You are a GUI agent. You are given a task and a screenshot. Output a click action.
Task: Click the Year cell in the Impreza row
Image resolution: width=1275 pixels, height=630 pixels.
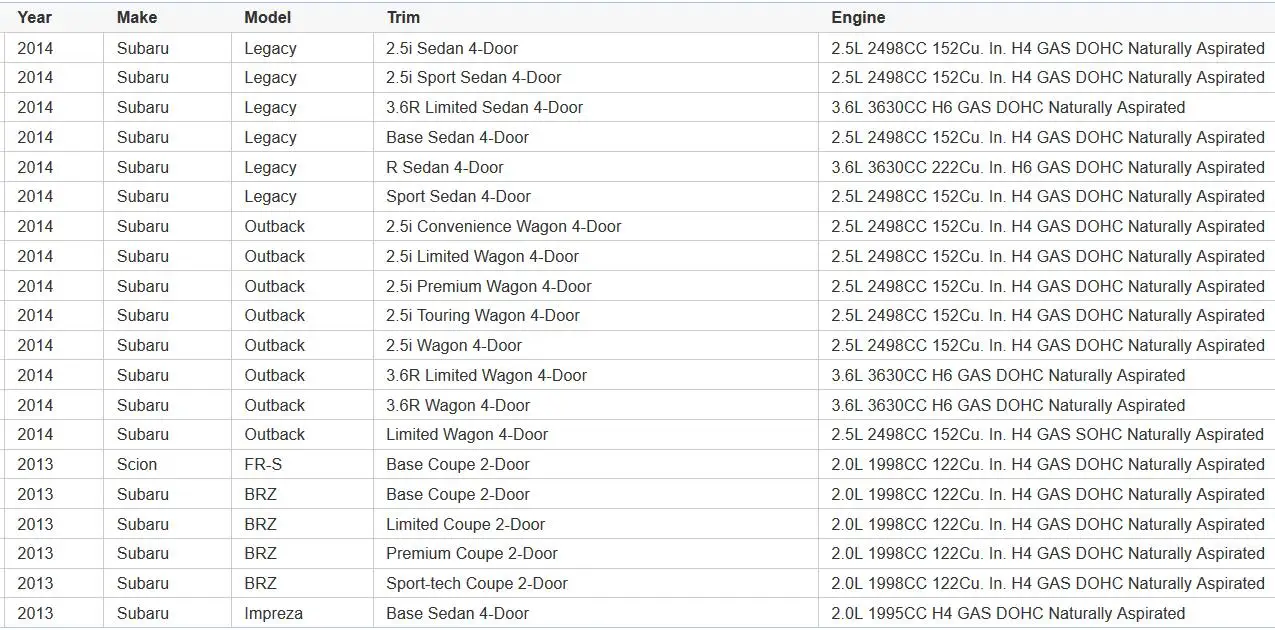tap(54, 613)
